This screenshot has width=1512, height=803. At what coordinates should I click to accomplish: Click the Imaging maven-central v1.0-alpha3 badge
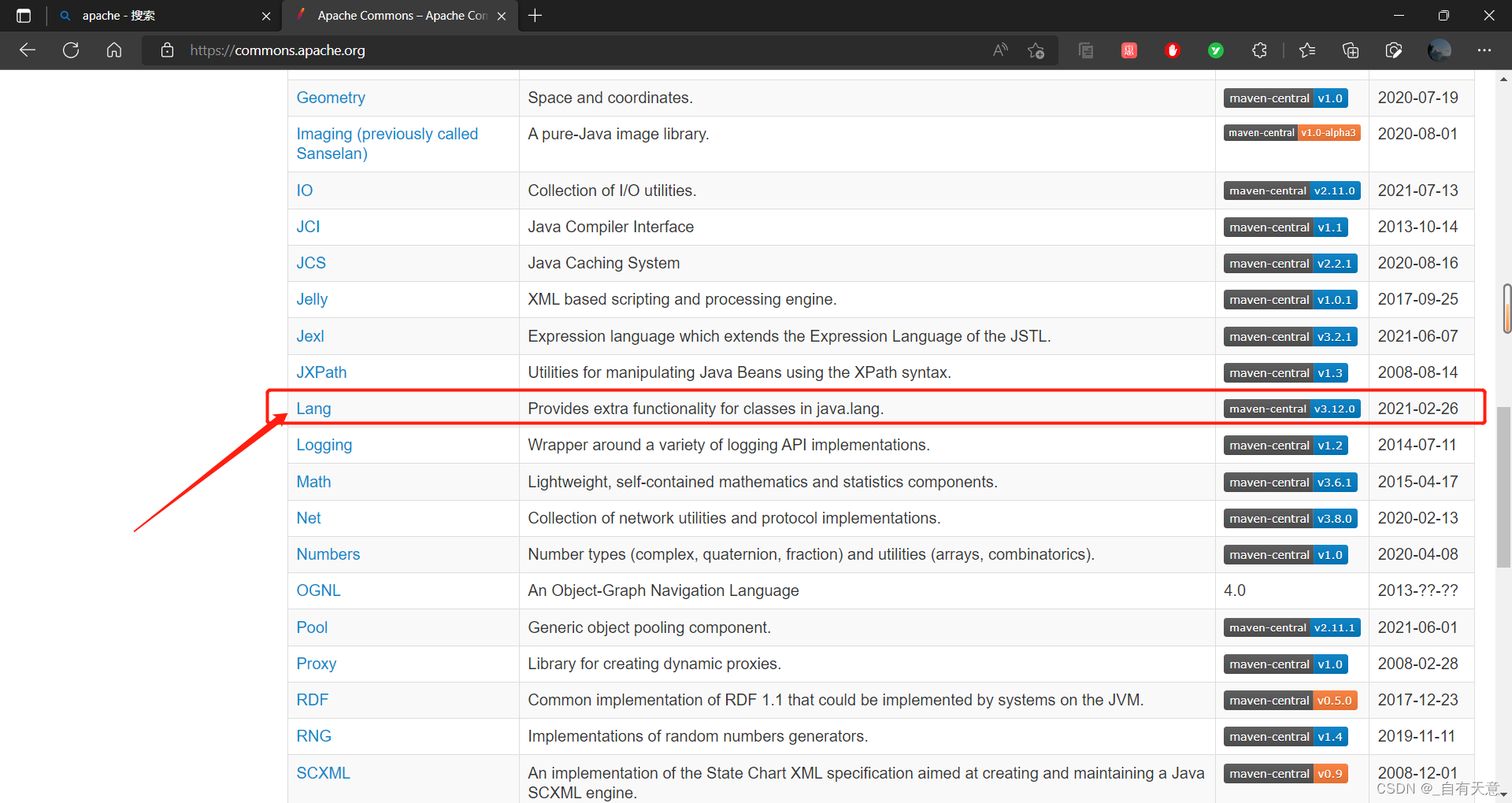pos(1292,133)
